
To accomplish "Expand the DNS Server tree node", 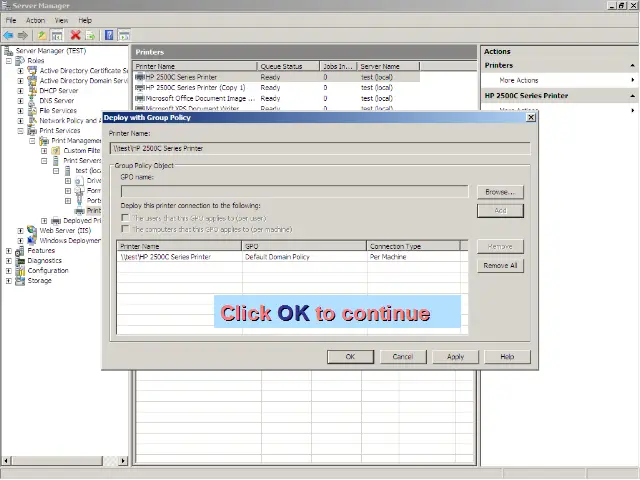I will pos(20,101).
